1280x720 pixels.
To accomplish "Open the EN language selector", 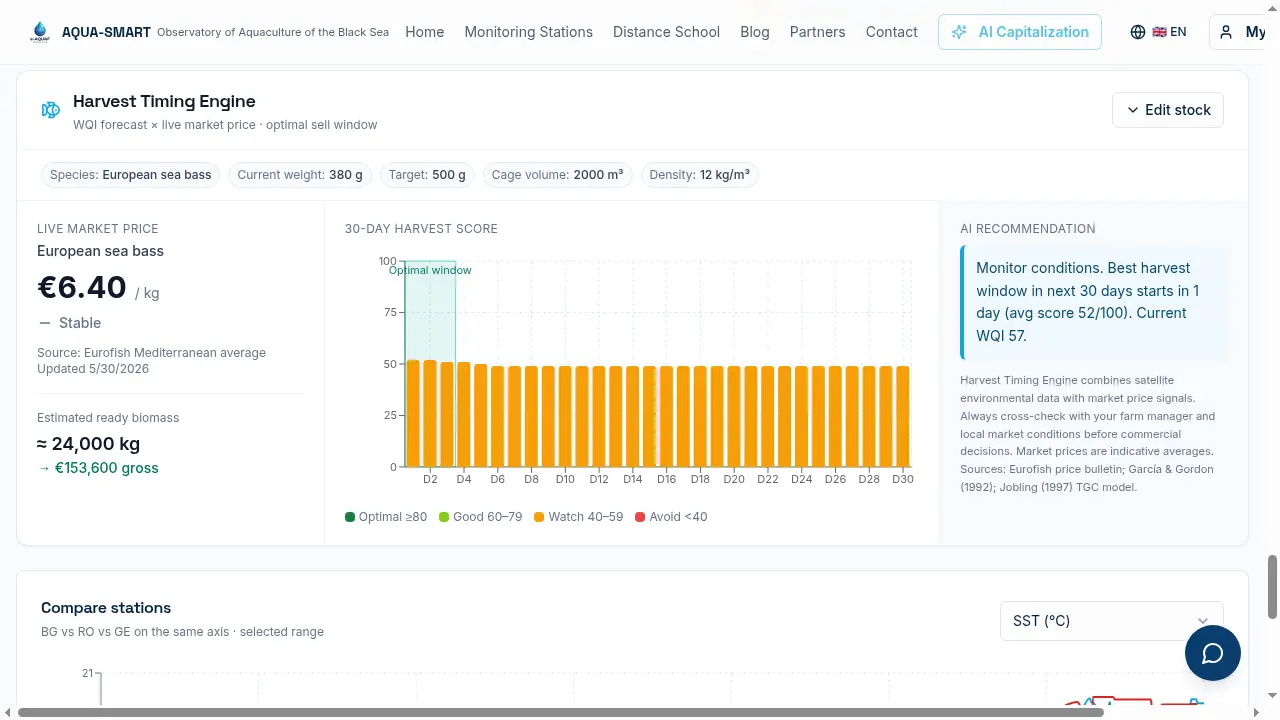I will tap(1158, 32).
